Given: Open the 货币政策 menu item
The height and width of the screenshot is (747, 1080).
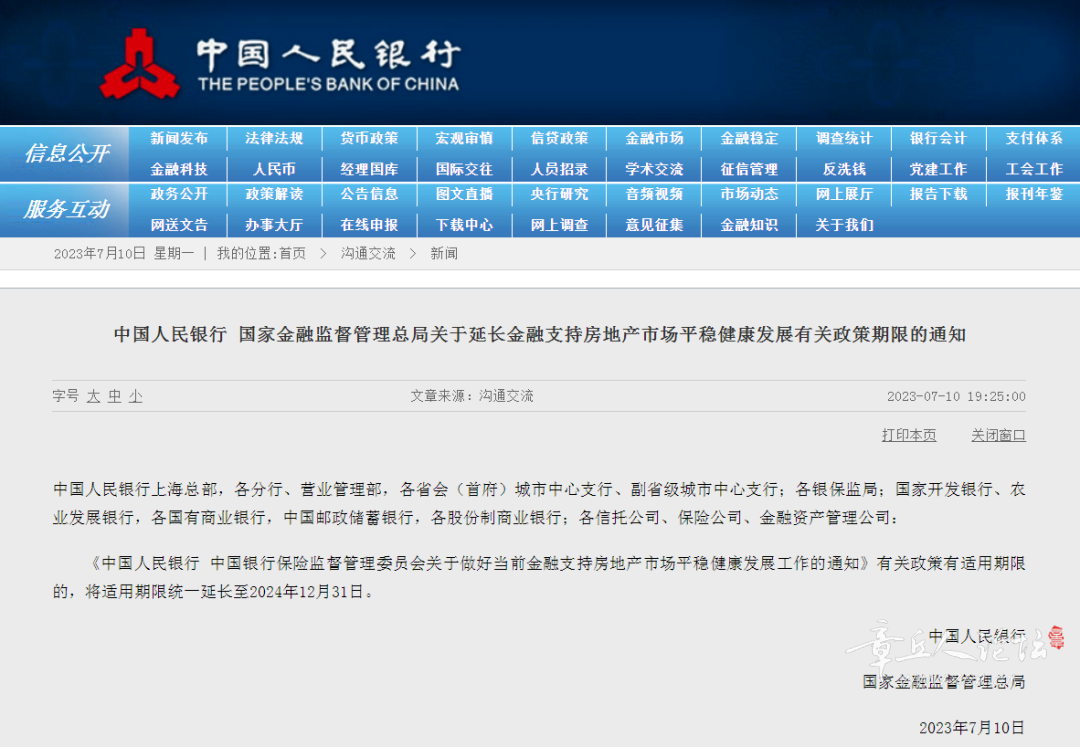Looking at the screenshot, I should pos(369,139).
